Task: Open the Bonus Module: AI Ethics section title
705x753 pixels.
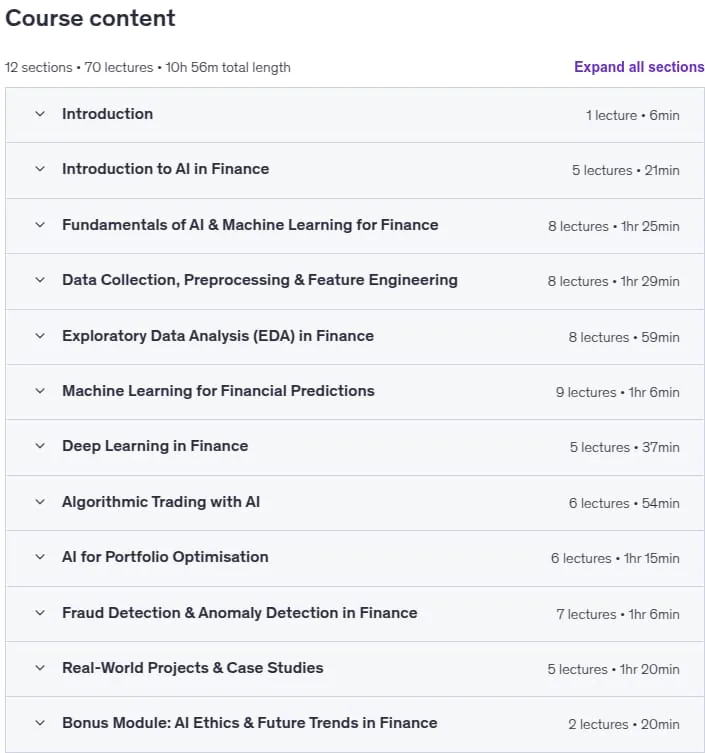Action: point(250,723)
